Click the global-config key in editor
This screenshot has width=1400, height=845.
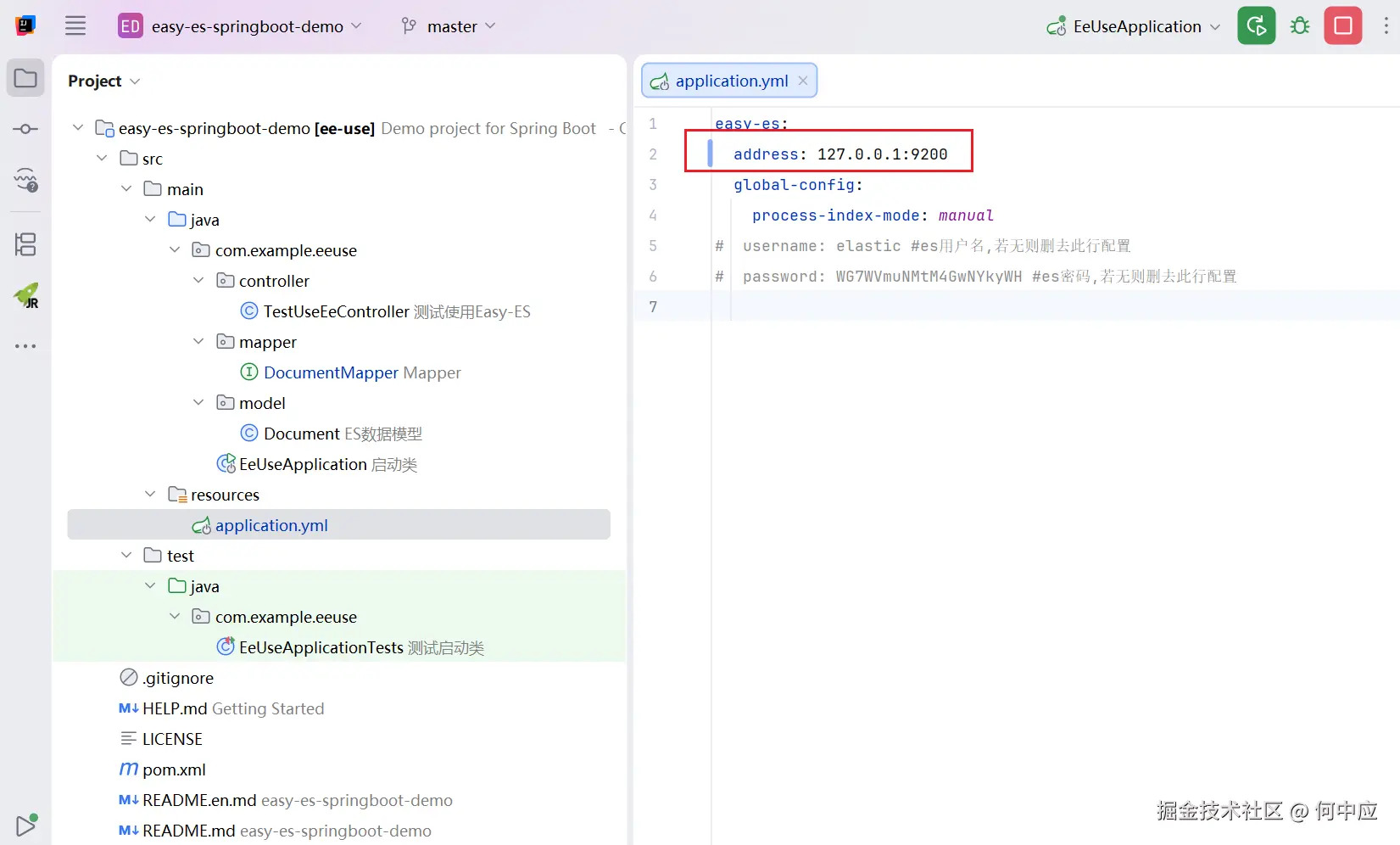(x=794, y=184)
